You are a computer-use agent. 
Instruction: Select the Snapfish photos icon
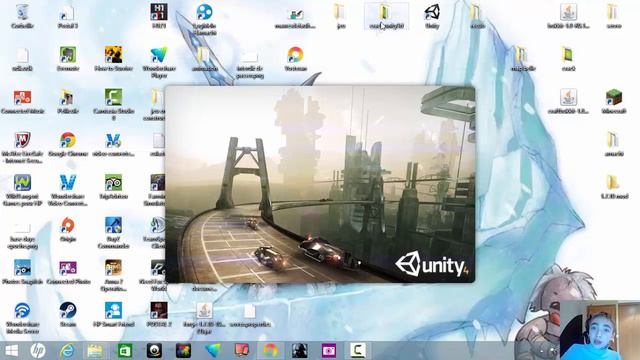pos(22,268)
